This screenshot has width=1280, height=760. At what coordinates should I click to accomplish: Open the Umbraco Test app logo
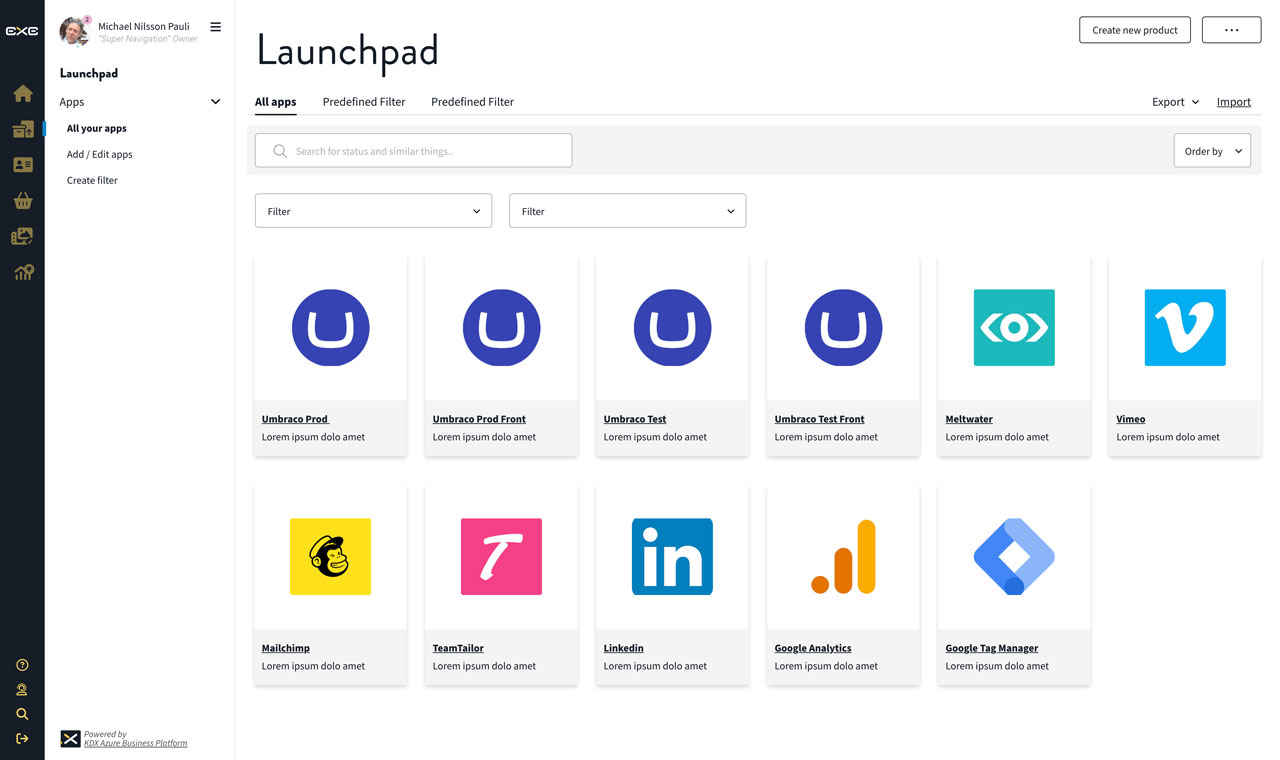click(x=673, y=327)
